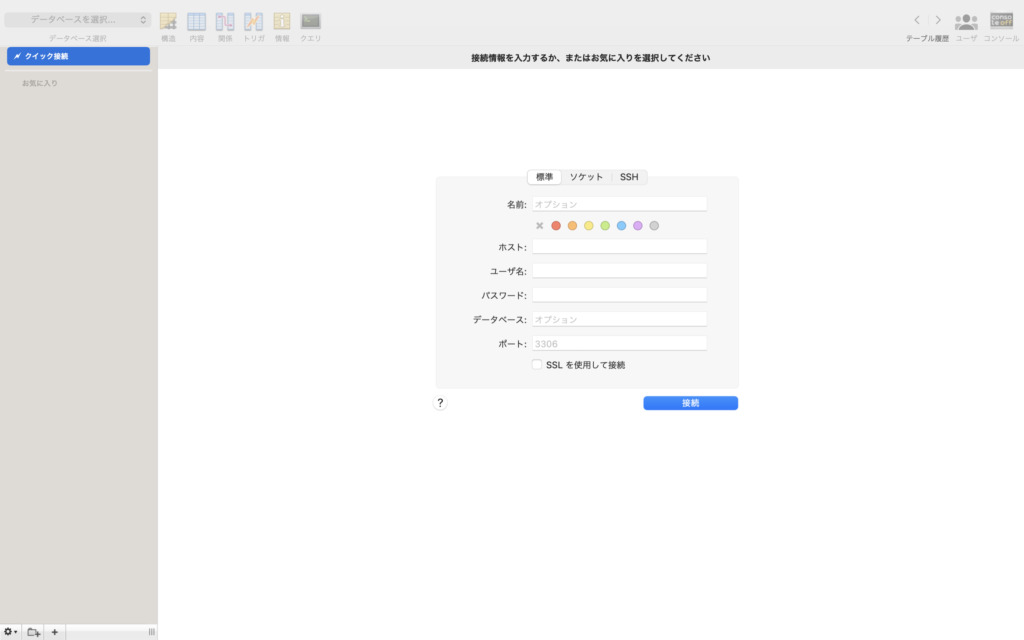Screen dimensions: 1024x640
Task: Add a new favorite with the plus icon
Action: coord(54,631)
